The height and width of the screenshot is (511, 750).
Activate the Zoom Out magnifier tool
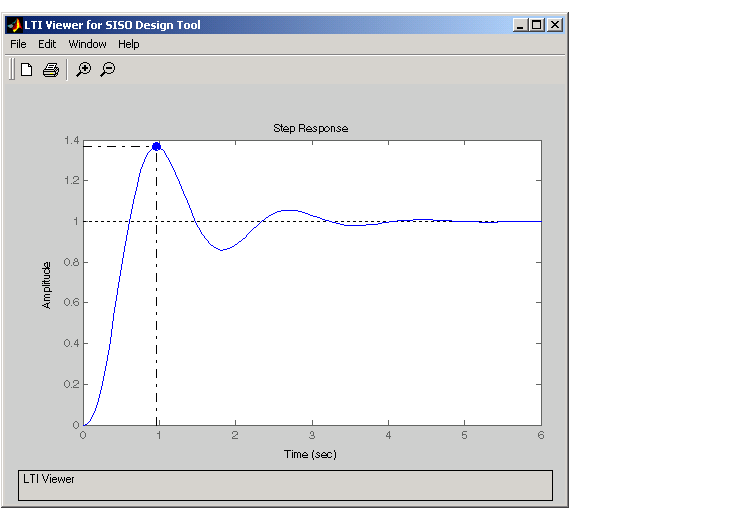[x=108, y=70]
